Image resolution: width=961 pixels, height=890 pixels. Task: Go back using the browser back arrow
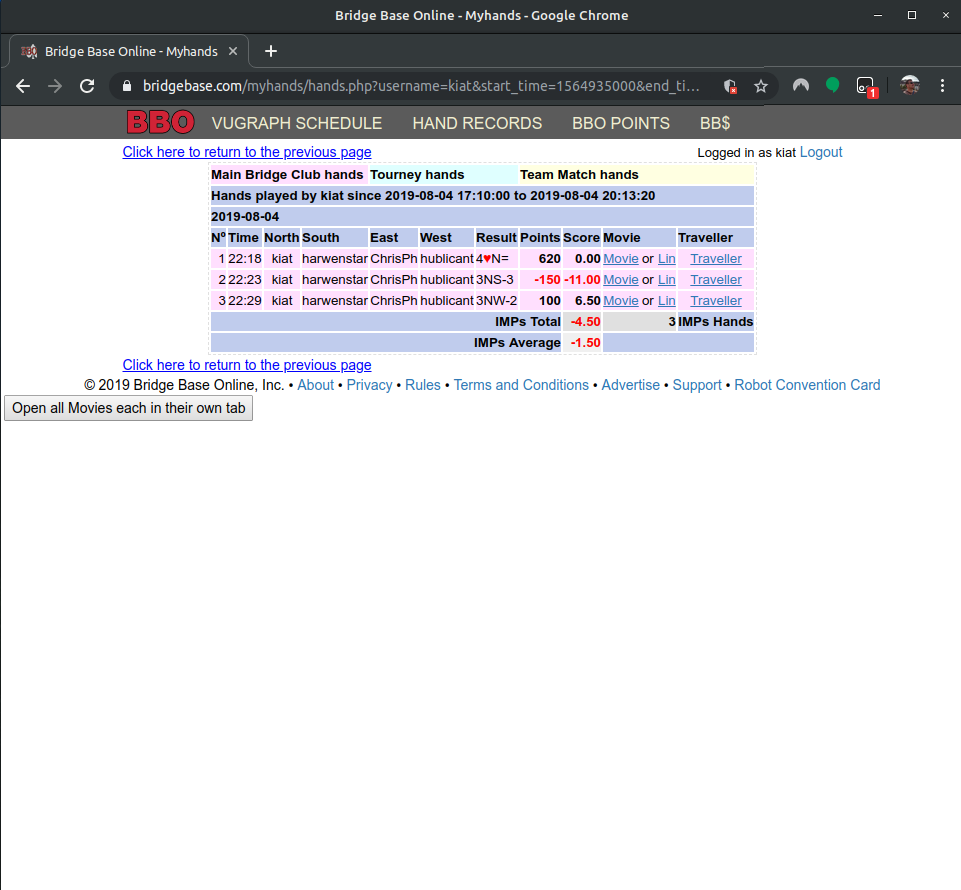click(x=23, y=86)
